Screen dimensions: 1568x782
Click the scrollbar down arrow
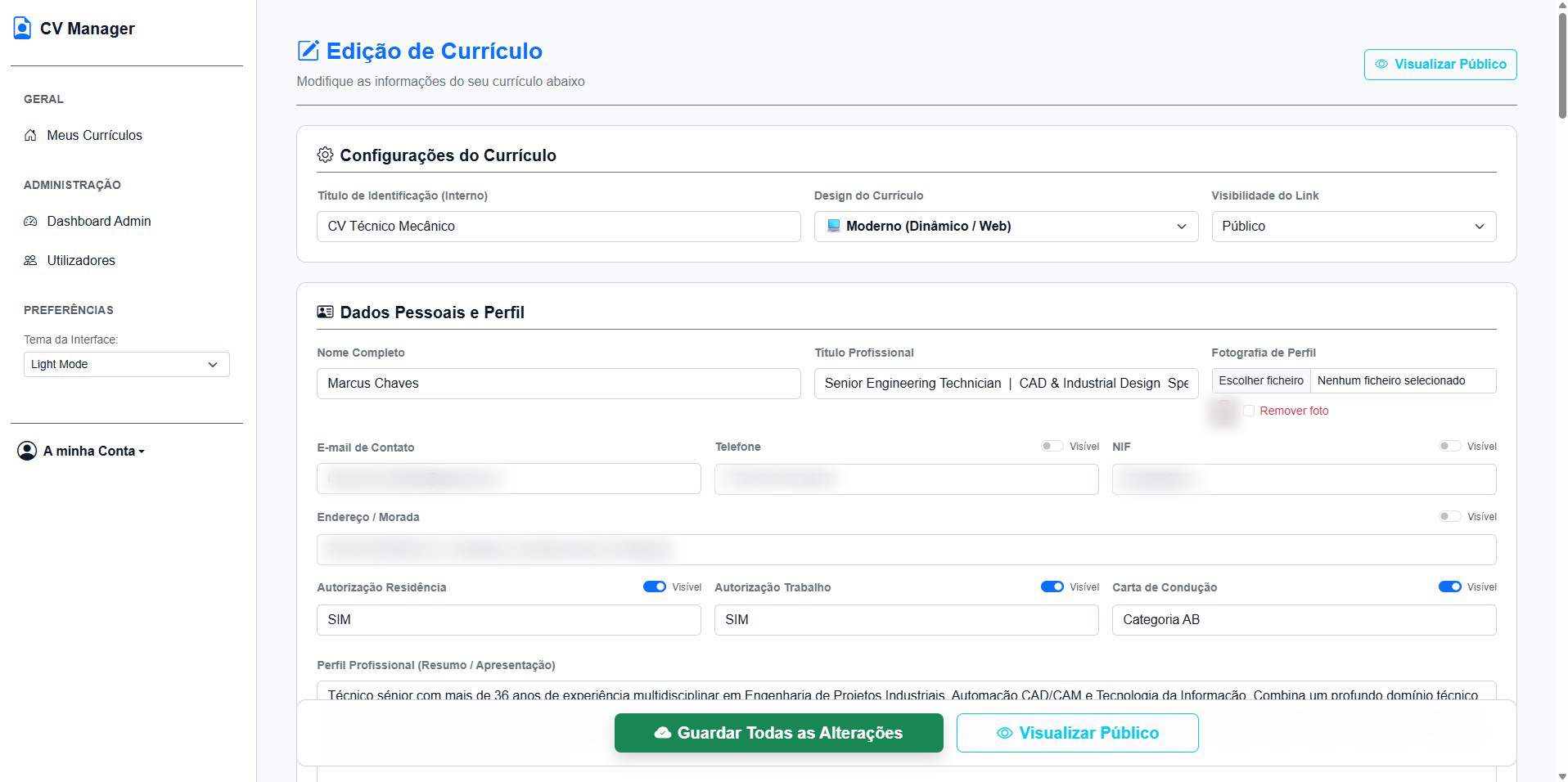1561,775
